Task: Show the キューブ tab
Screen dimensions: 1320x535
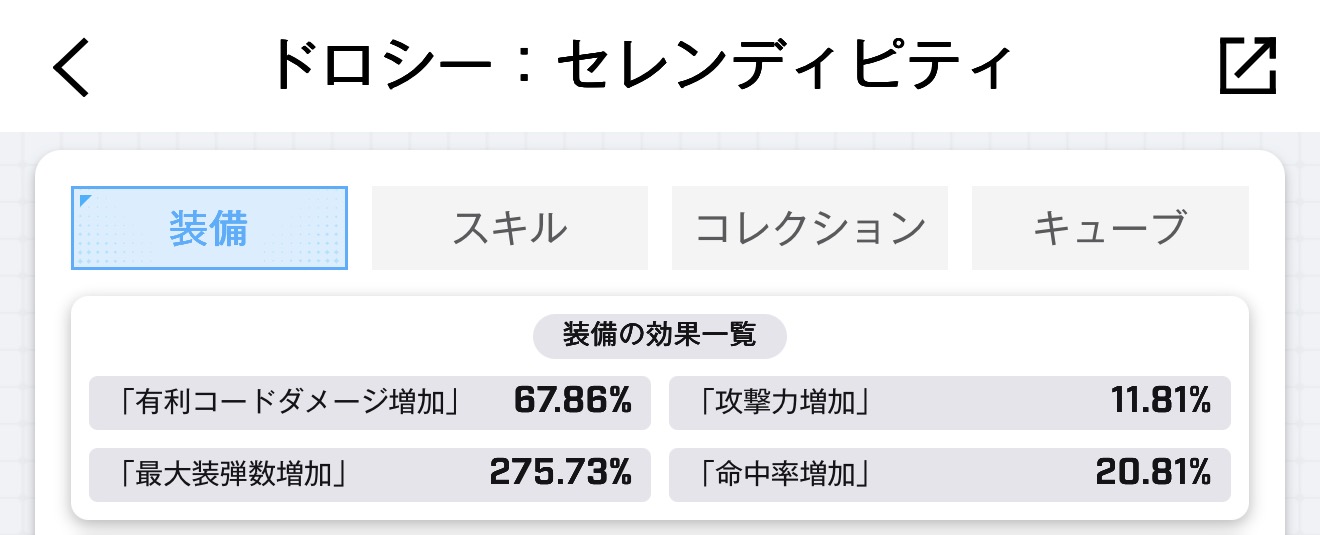Action: 1109,228
